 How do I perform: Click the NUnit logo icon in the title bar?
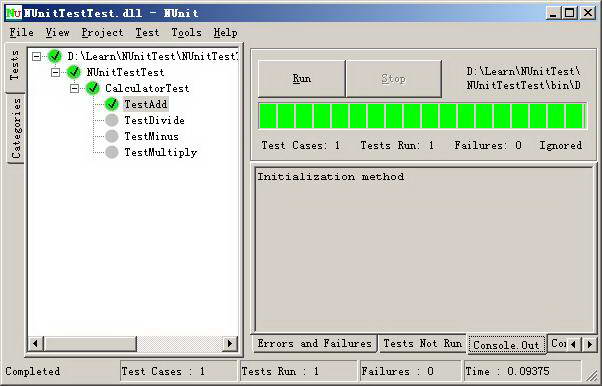pos(13,13)
